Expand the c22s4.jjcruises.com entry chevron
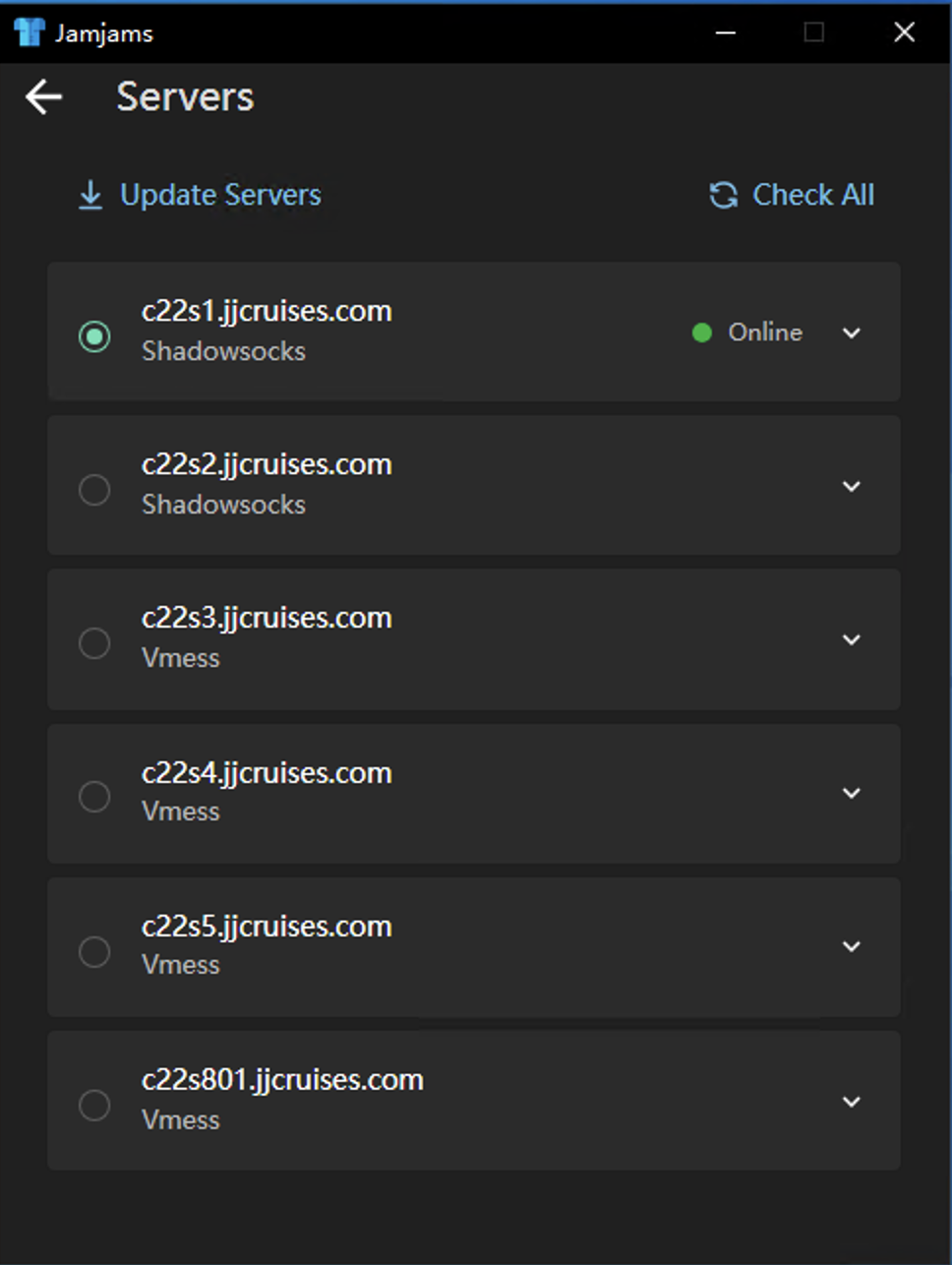The height and width of the screenshot is (1265, 952). click(852, 793)
